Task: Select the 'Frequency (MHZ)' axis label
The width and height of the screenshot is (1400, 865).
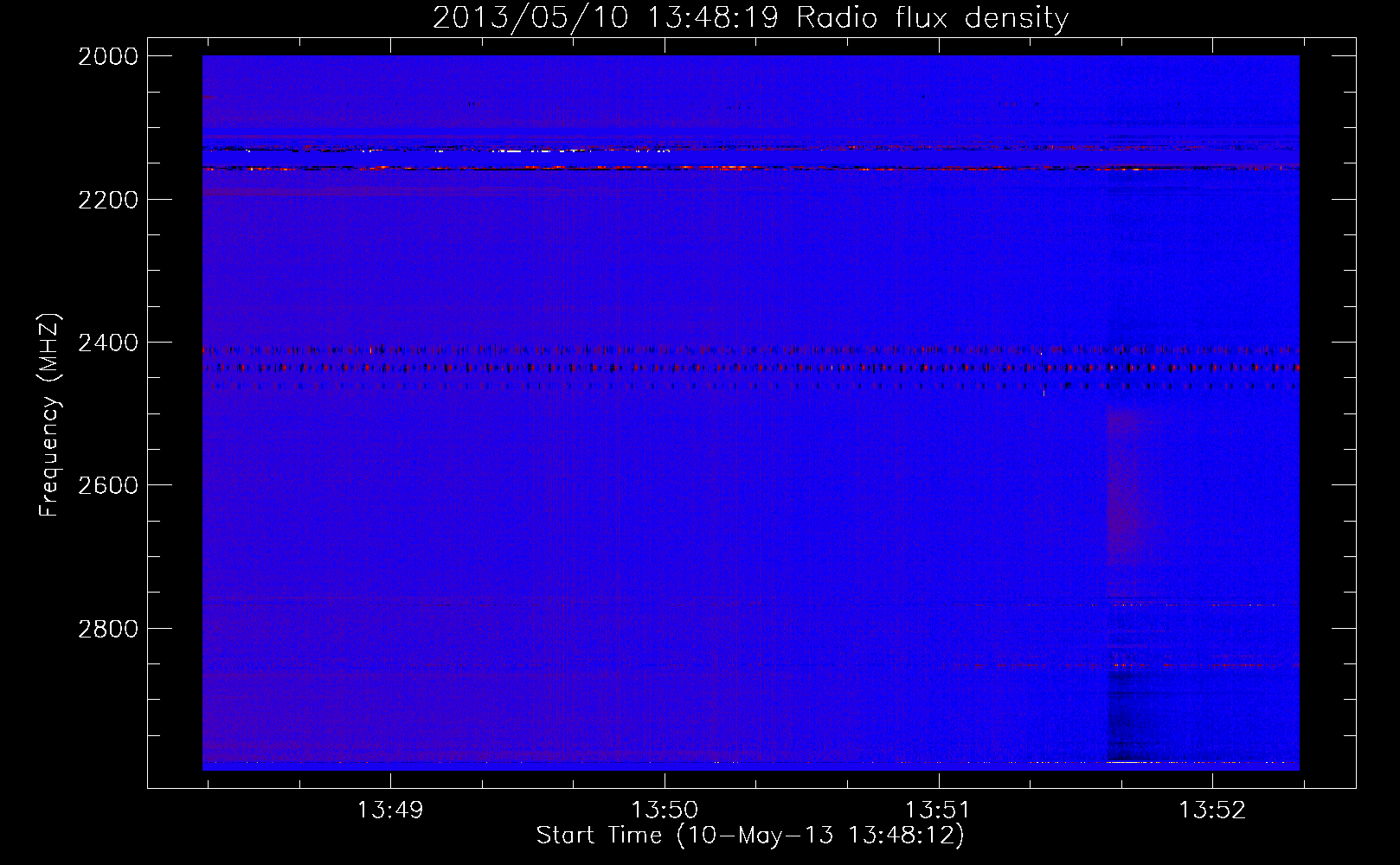Action: click(50, 415)
